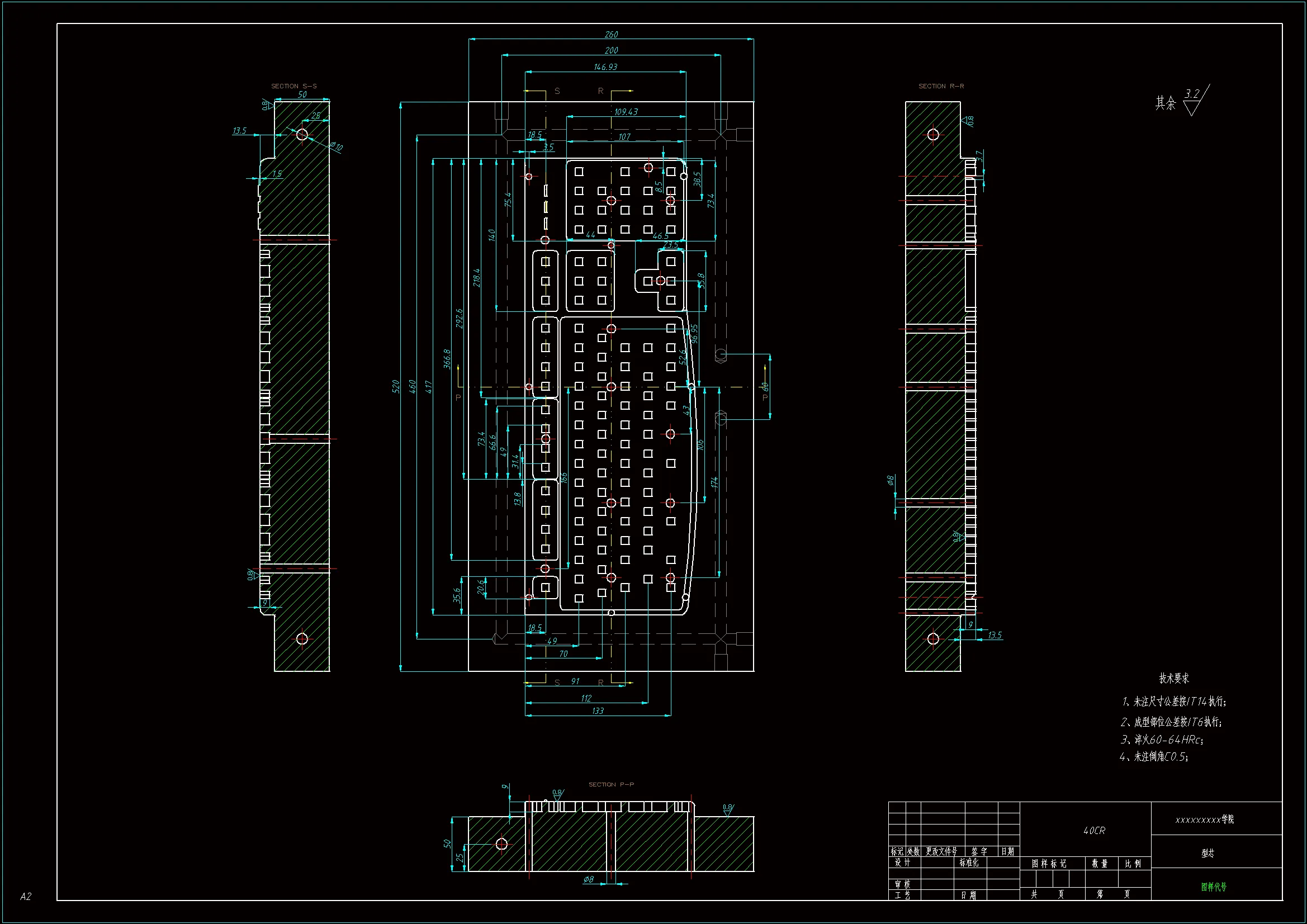
Task: Click the green 图样代号 text
Action: pyautogui.click(x=1214, y=887)
